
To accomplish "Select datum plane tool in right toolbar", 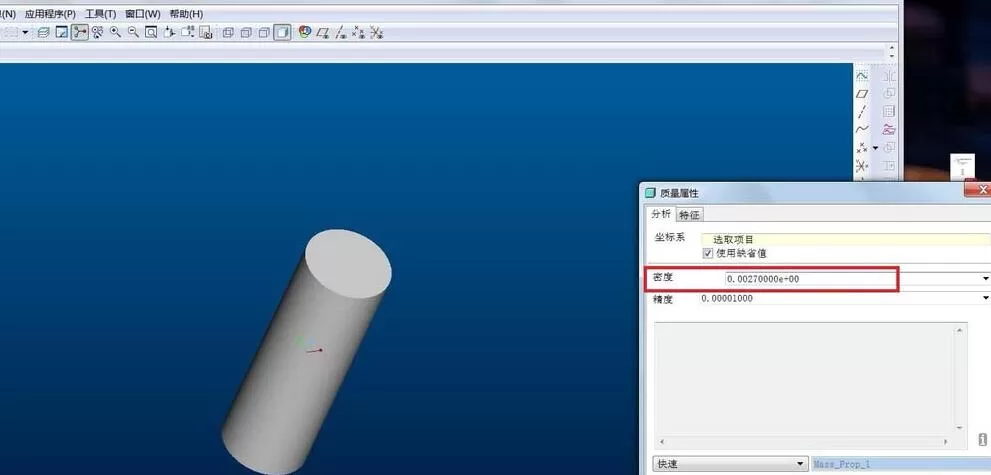I will (862, 93).
